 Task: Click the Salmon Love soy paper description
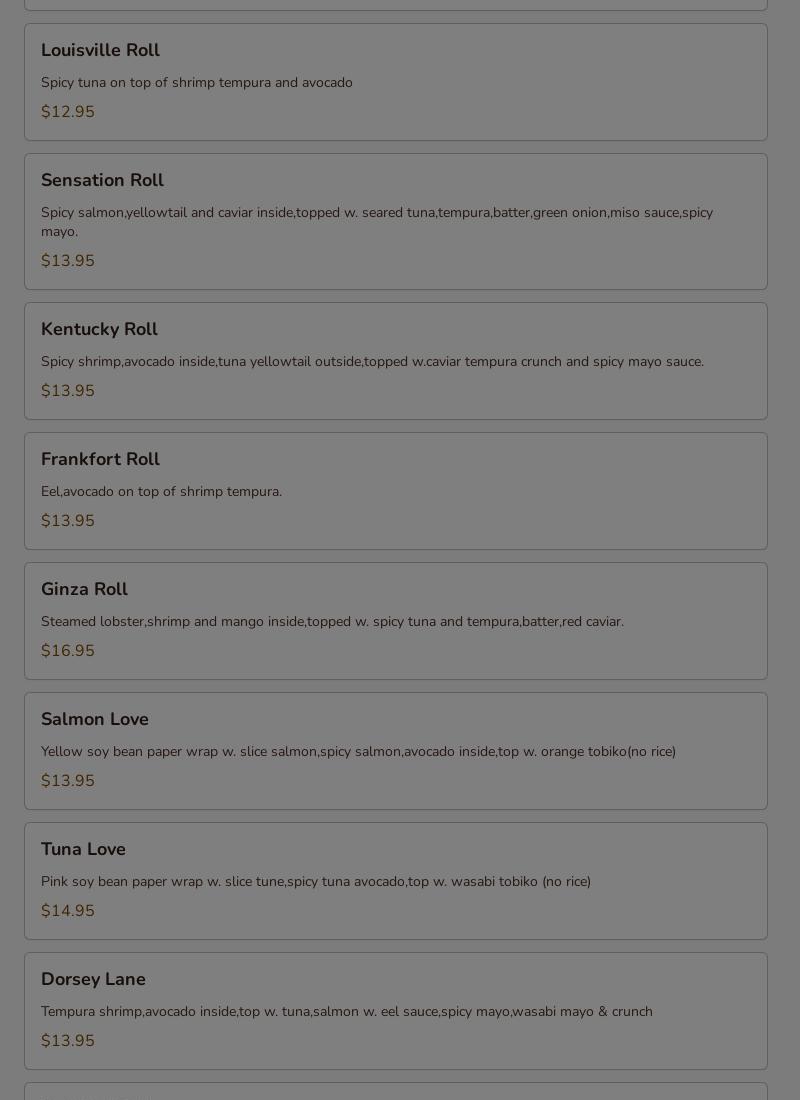point(358,752)
